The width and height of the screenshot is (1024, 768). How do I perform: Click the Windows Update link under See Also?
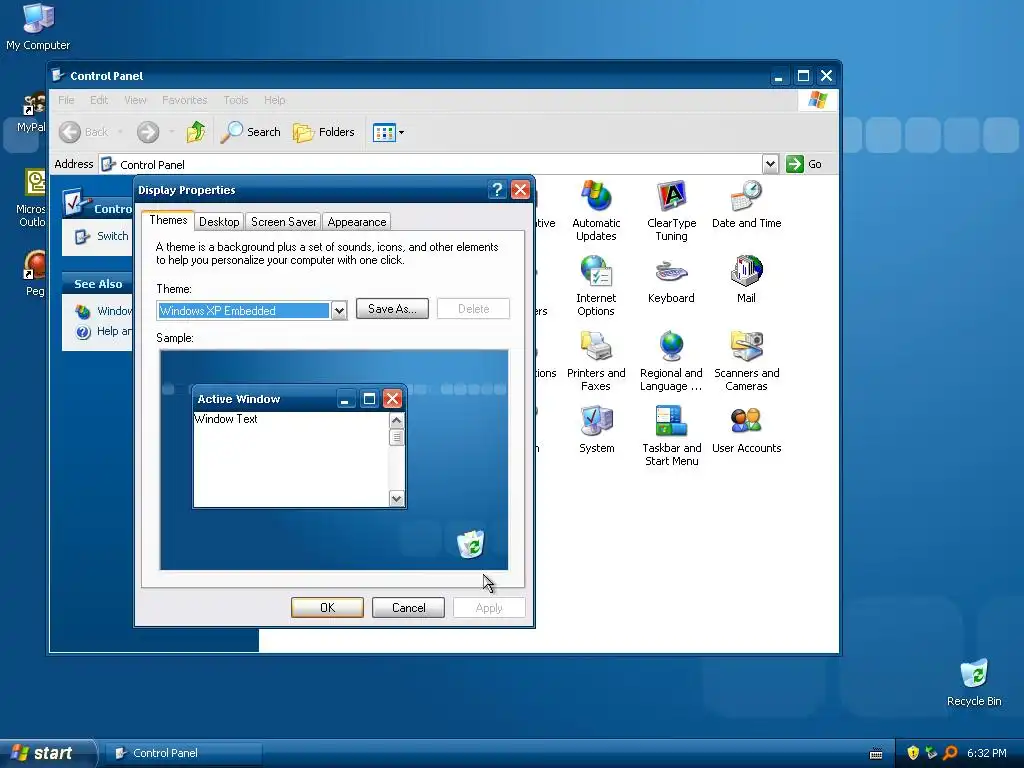104,312
